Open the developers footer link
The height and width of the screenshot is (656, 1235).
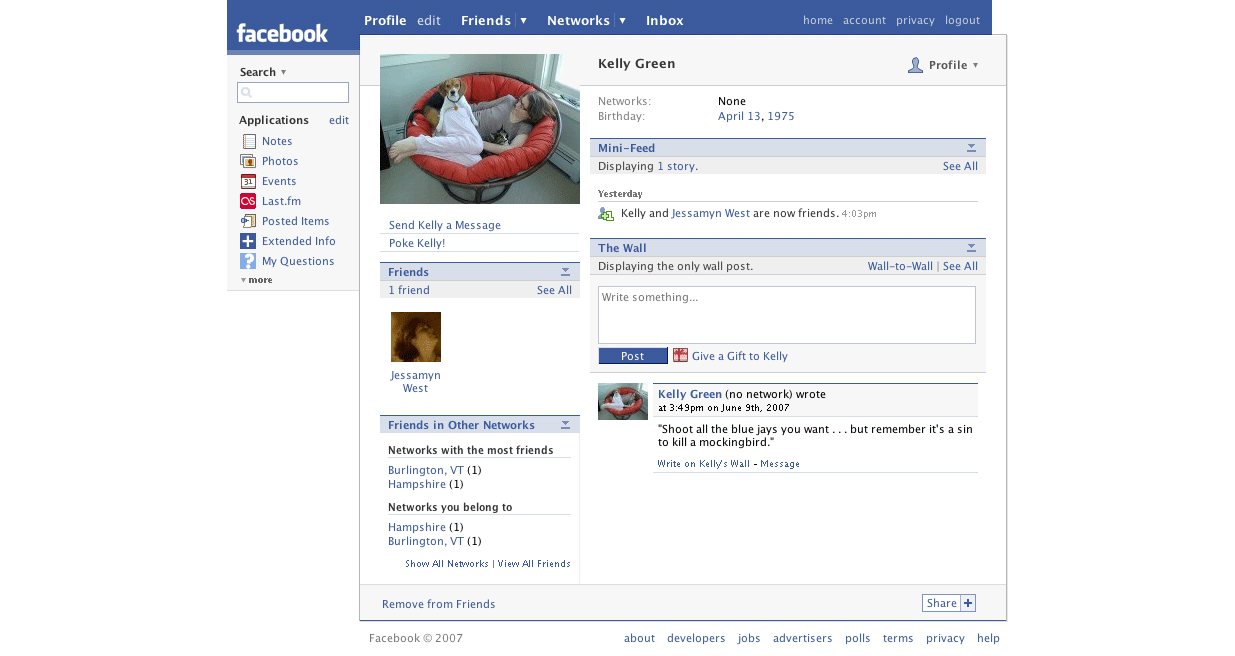point(696,638)
